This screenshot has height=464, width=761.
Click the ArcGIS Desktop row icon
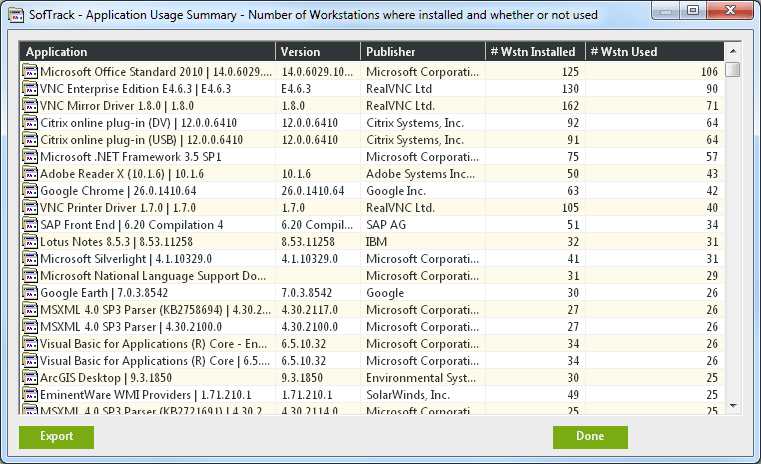pos(30,378)
